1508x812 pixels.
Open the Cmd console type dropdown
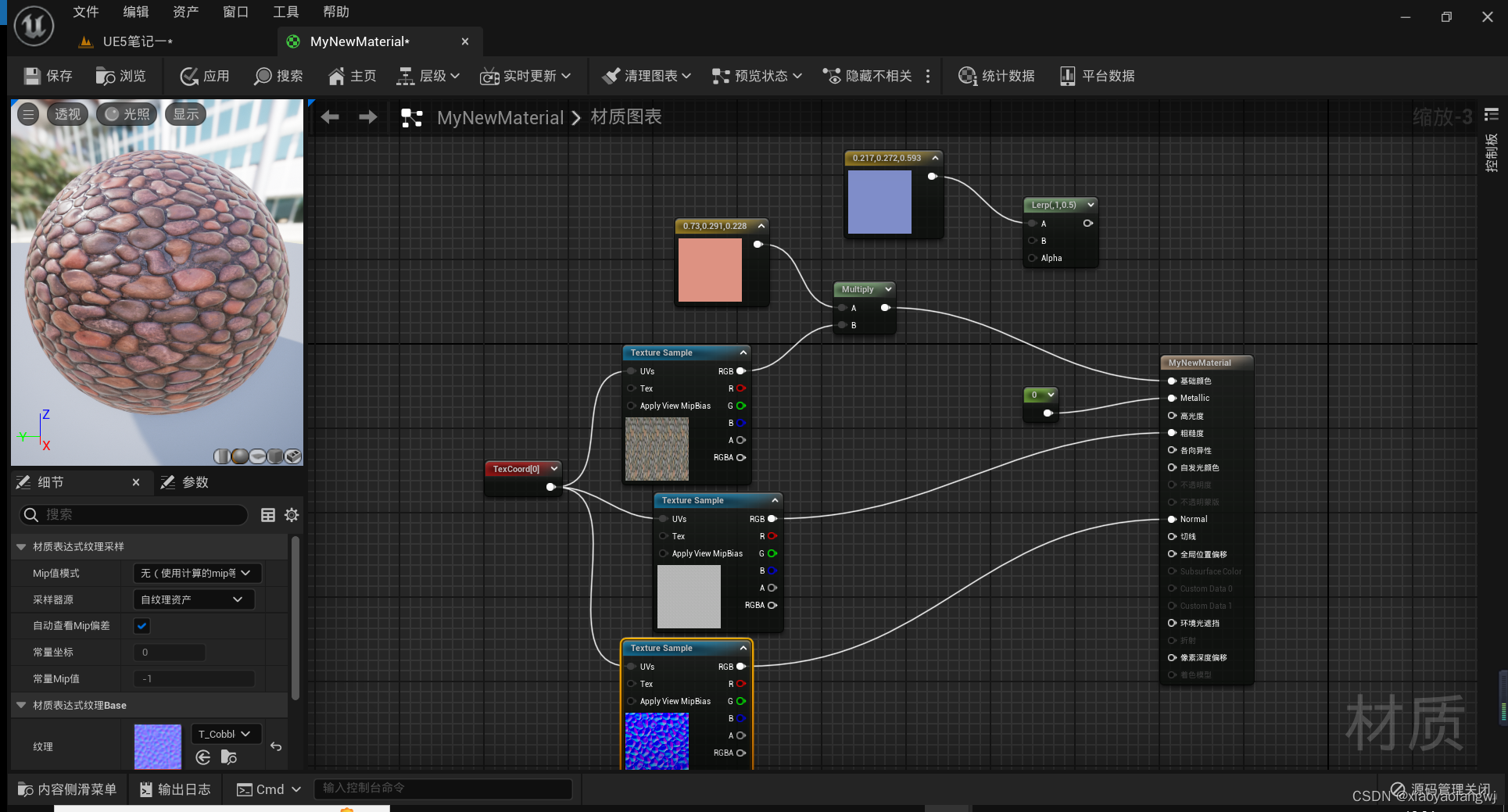[x=269, y=789]
